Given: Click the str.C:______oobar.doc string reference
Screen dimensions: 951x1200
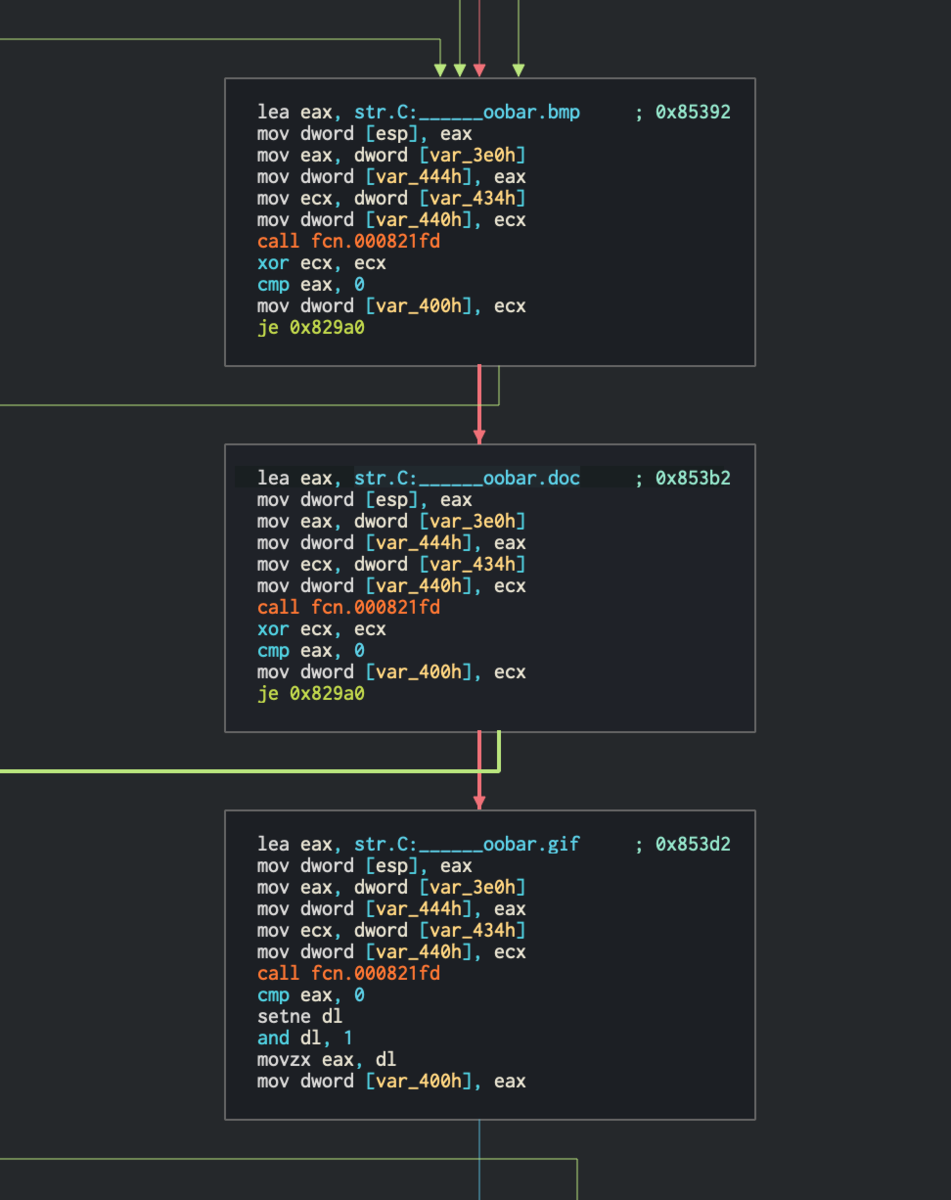Looking at the screenshot, I should pyautogui.click(x=467, y=478).
